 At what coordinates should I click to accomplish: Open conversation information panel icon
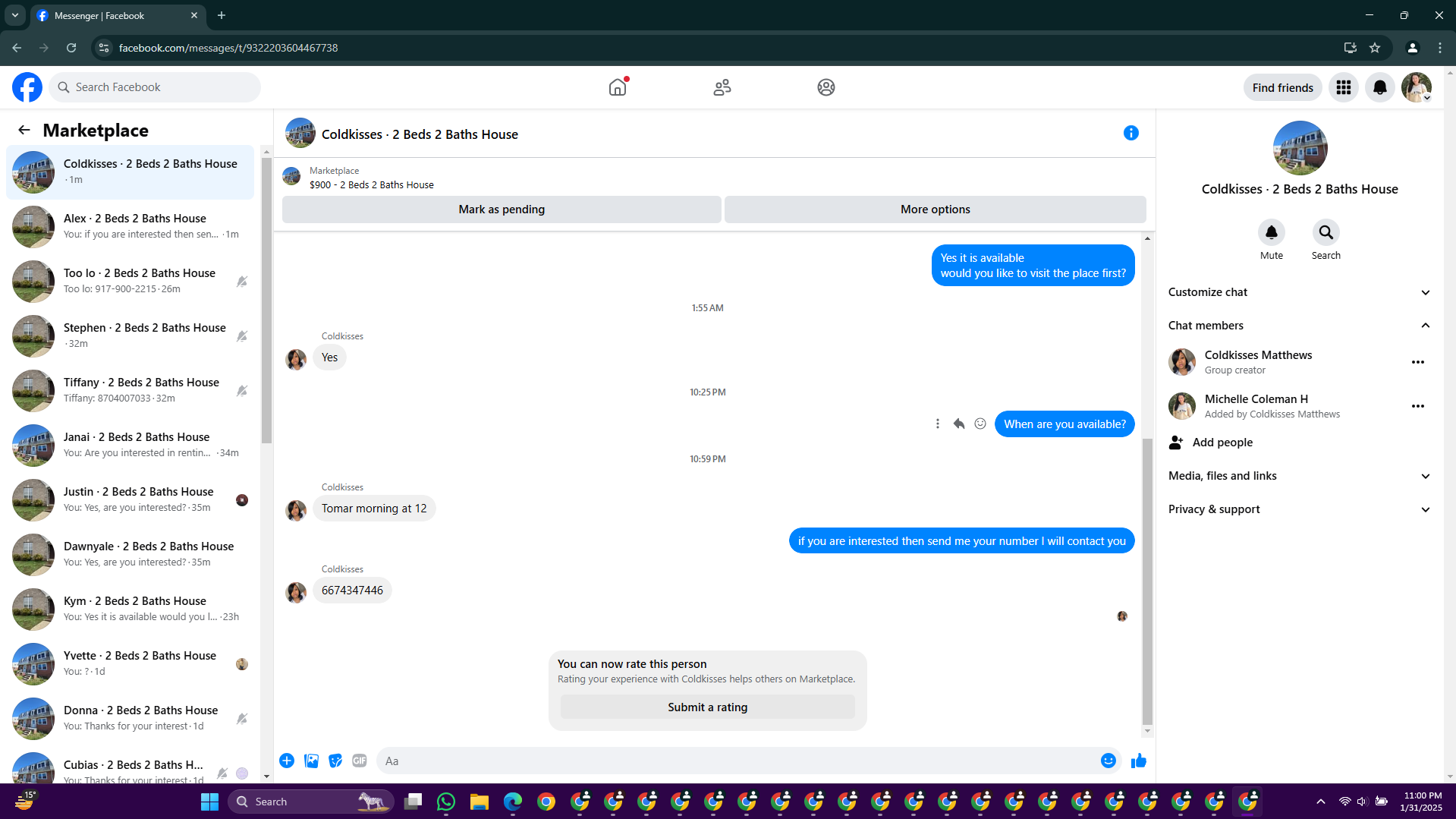1131,133
